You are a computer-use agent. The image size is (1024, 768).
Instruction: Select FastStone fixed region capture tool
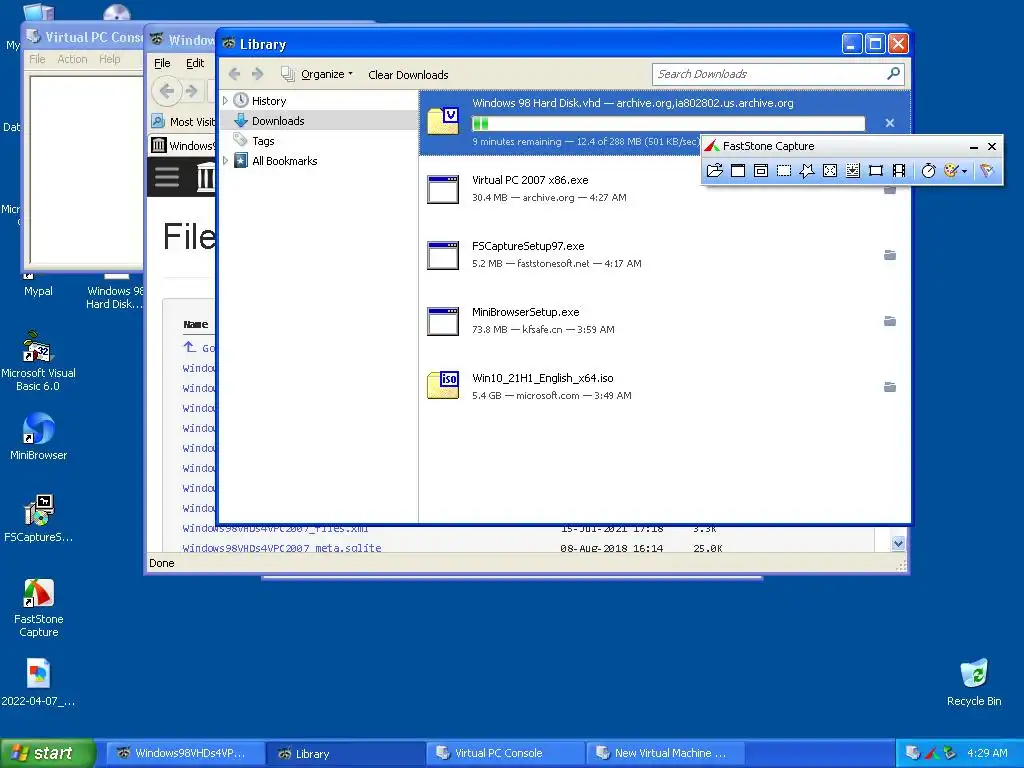point(876,170)
